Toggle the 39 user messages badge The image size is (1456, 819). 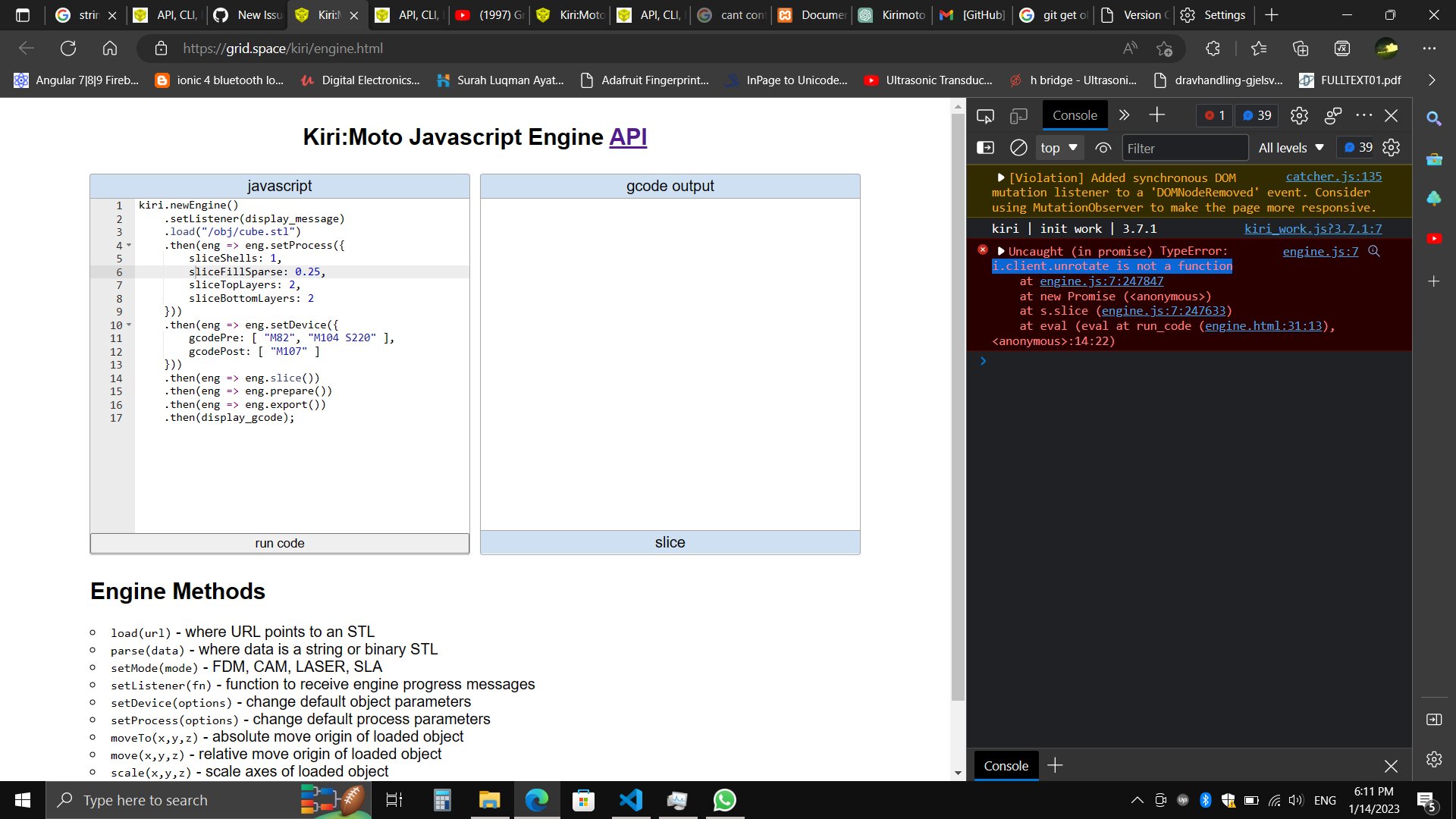1257,115
